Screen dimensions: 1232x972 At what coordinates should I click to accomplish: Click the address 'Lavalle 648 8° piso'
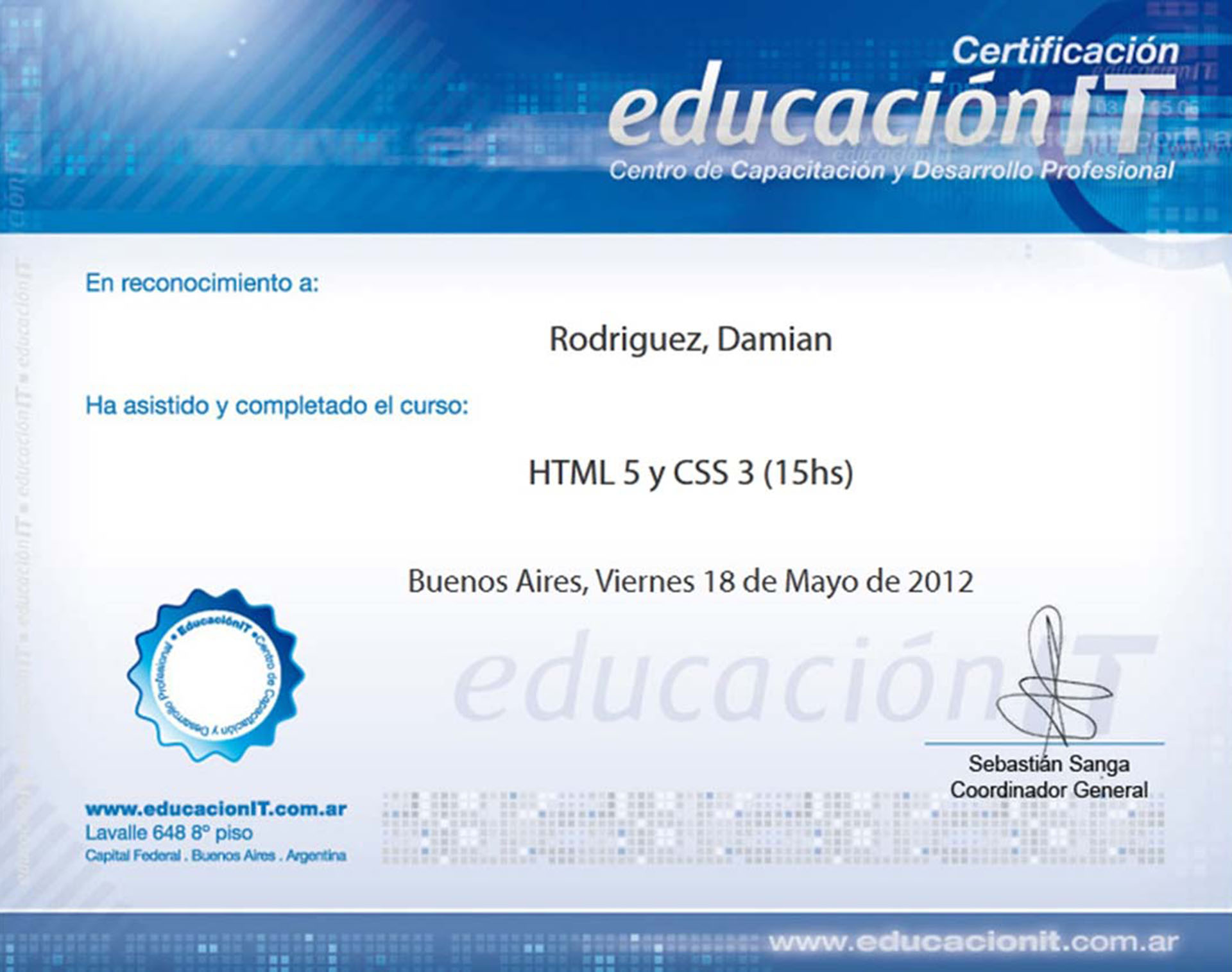[x=169, y=833]
